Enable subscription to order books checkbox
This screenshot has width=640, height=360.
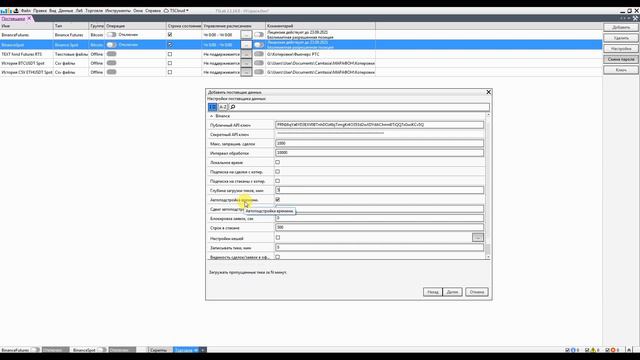click(x=278, y=181)
